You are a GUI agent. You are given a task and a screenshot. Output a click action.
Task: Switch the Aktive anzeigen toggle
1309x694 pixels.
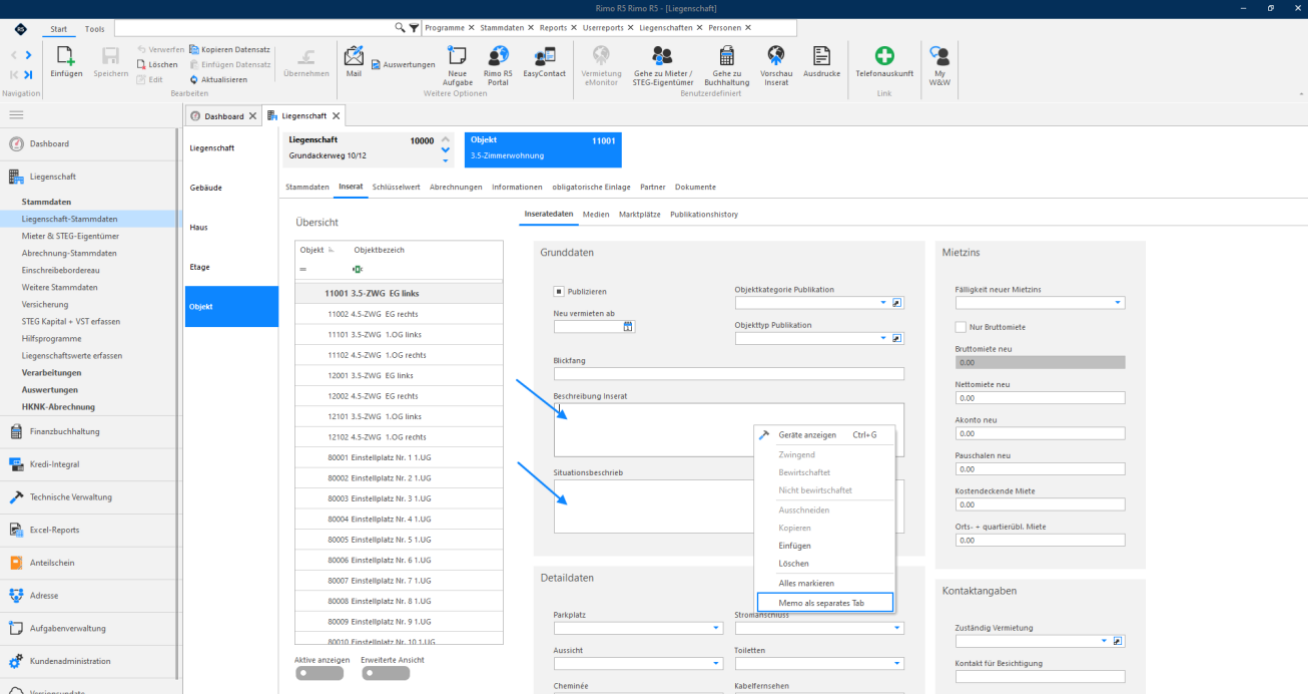pos(320,673)
